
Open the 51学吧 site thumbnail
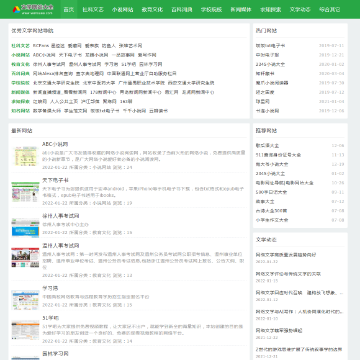click(x=25, y=330)
